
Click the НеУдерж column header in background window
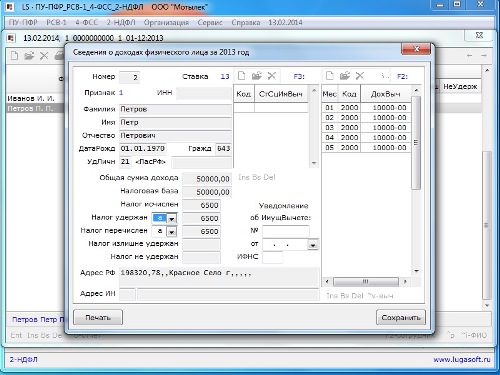click(x=460, y=87)
